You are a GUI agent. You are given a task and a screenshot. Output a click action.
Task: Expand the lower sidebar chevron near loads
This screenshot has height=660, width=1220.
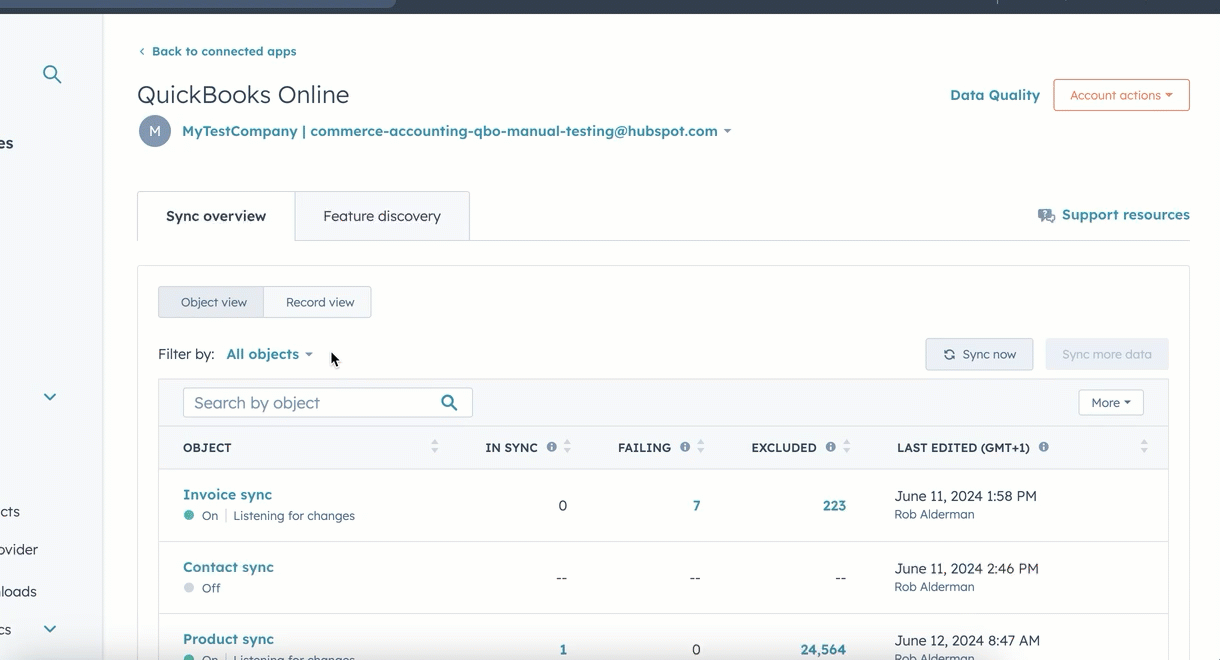tap(50, 629)
